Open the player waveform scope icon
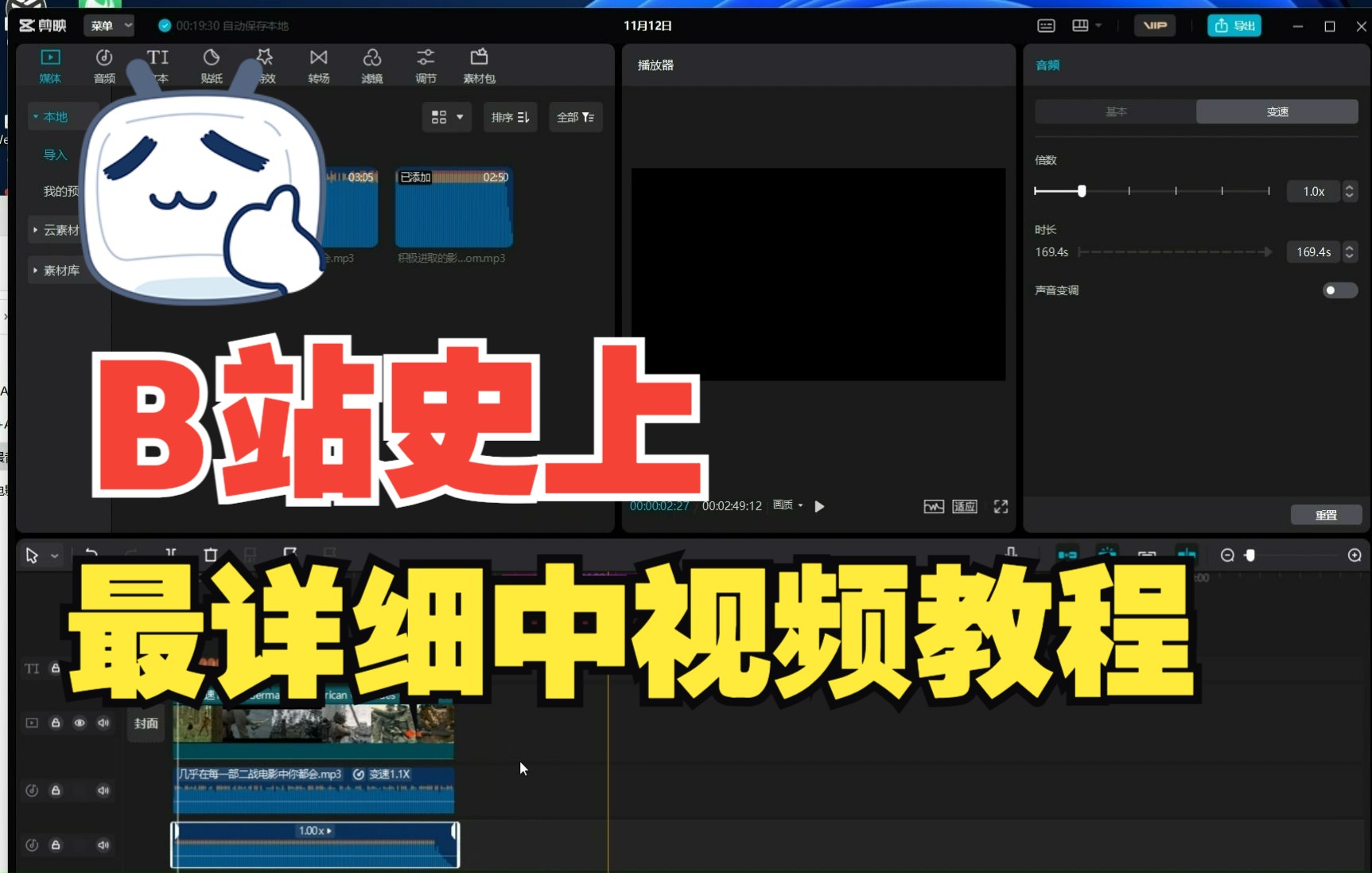 pyautogui.click(x=934, y=506)
